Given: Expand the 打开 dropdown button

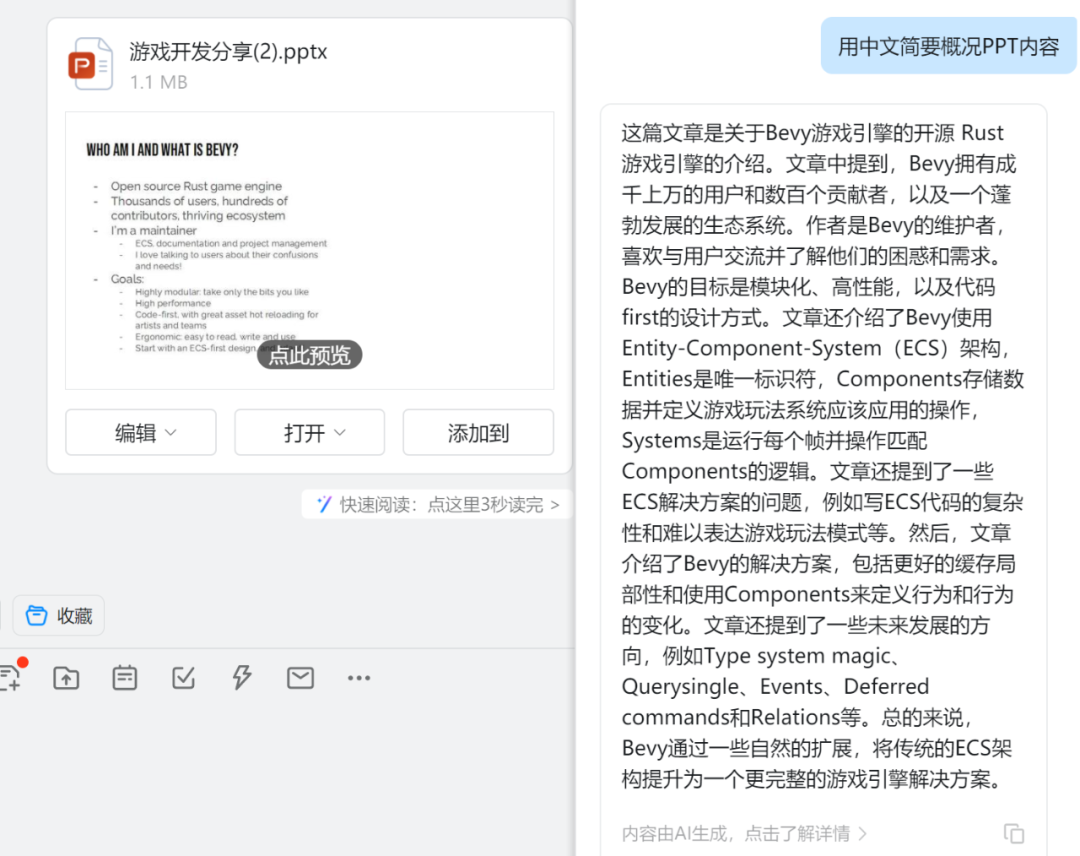Looking at the screenshot, I should pos(309,432).
